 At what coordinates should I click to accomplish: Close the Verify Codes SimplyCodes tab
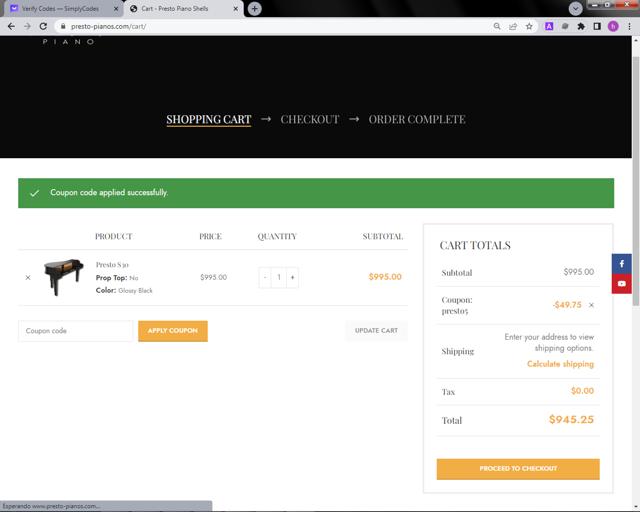[116, 9]
